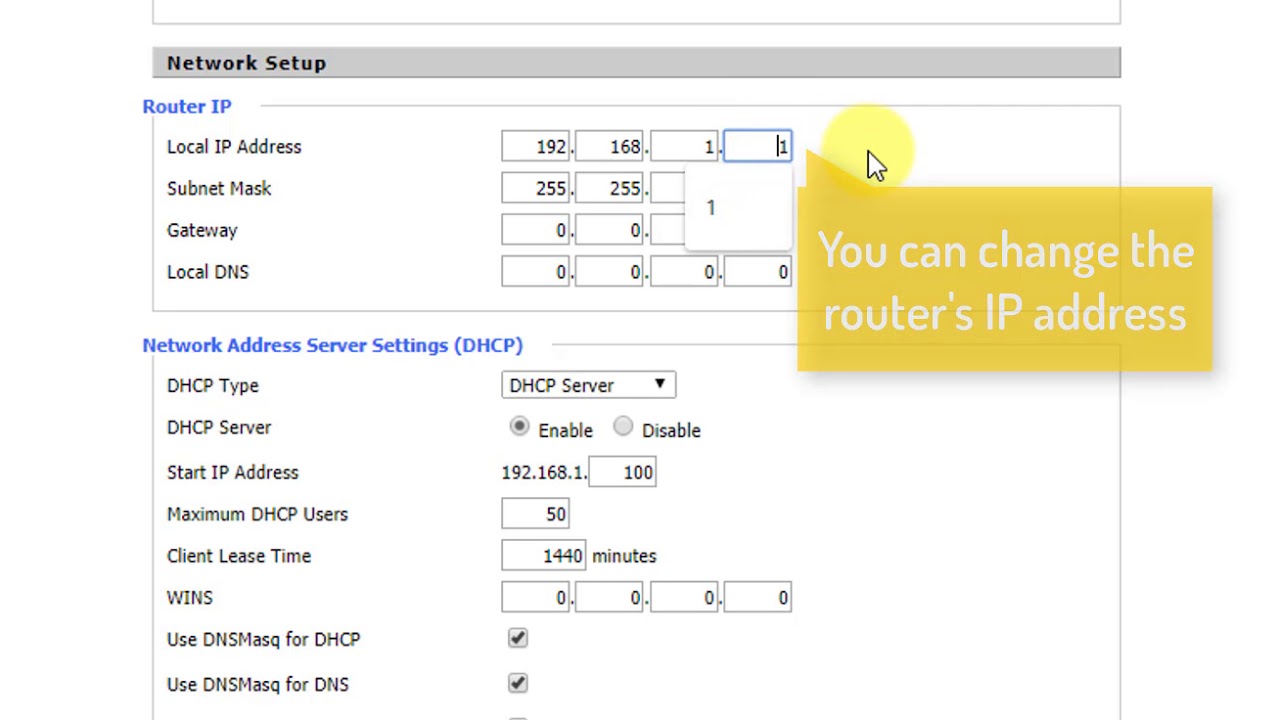The image size is (1280, 720).
Task: Click the Network Setup section header
Action: point(636,63)
